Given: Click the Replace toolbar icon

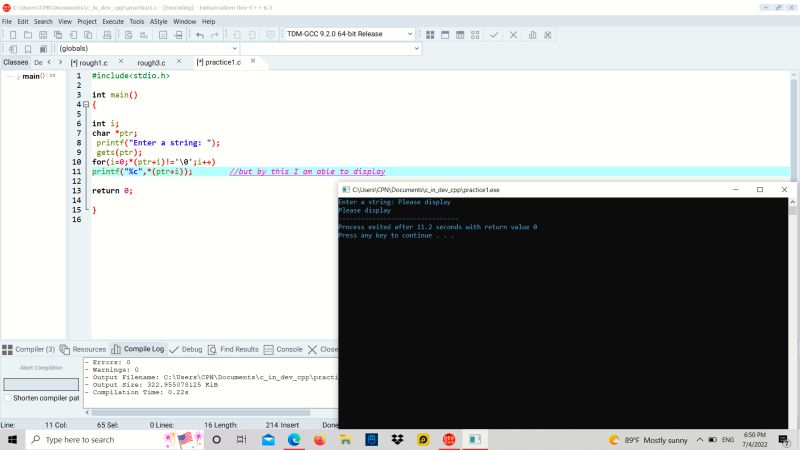Looking at the screenshot, I should click(x=144, y=35).
